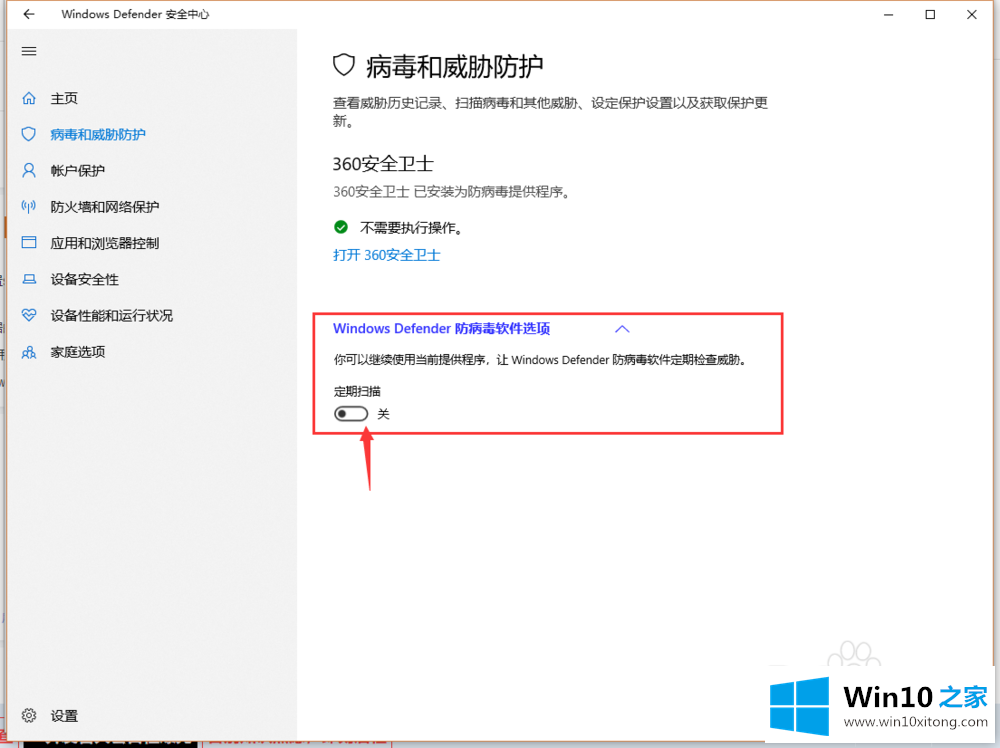Click the firewall antenna icon

pyautogui.click(x=29, y=206)
